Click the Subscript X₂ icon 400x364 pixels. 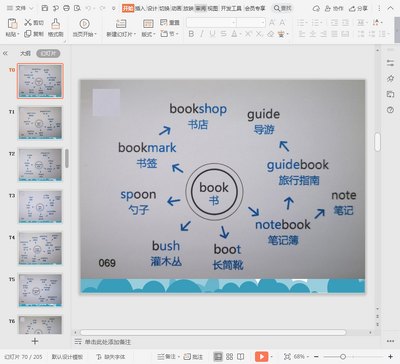coord(260,34)
